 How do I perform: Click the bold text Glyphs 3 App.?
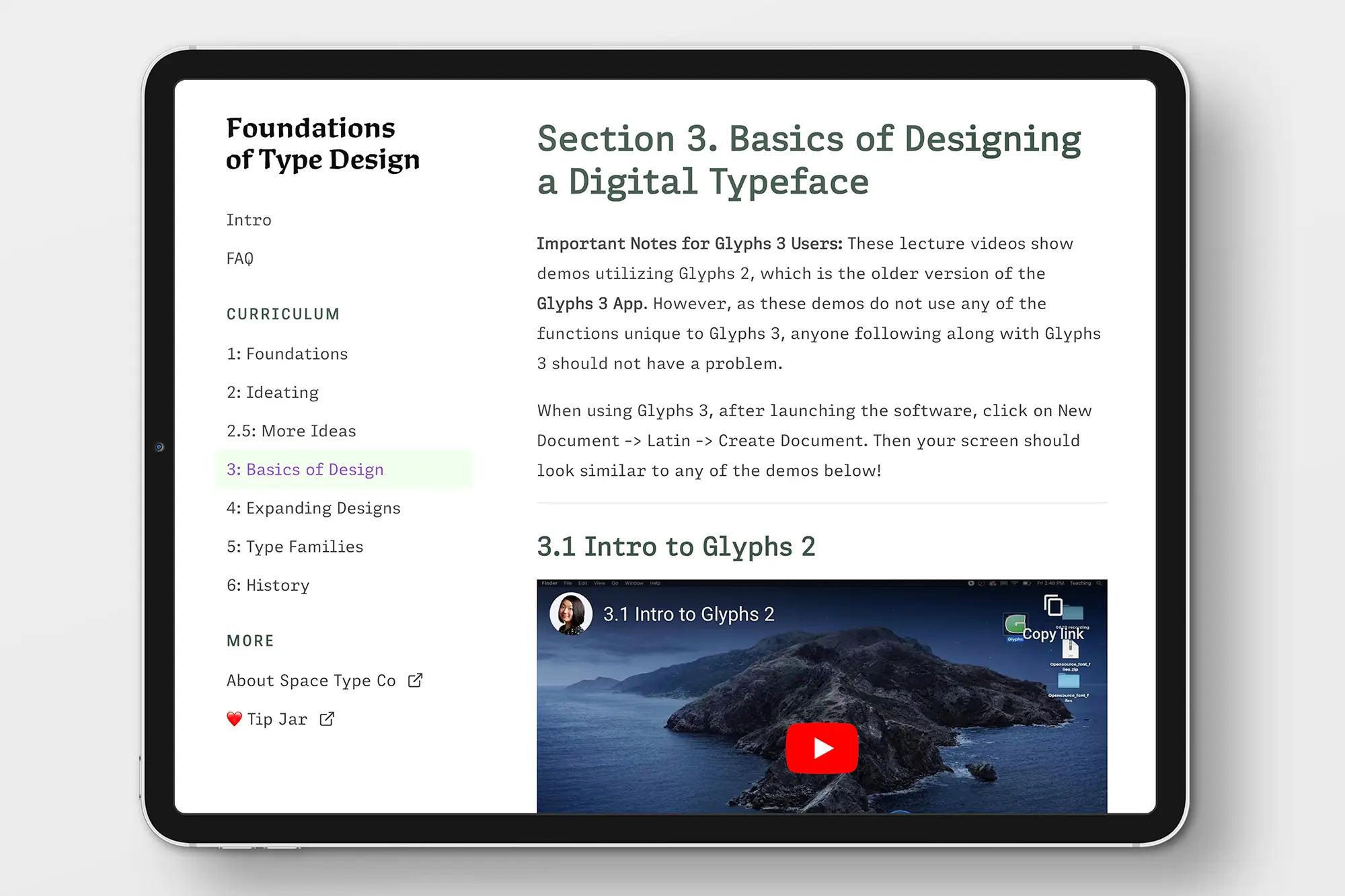592,303
